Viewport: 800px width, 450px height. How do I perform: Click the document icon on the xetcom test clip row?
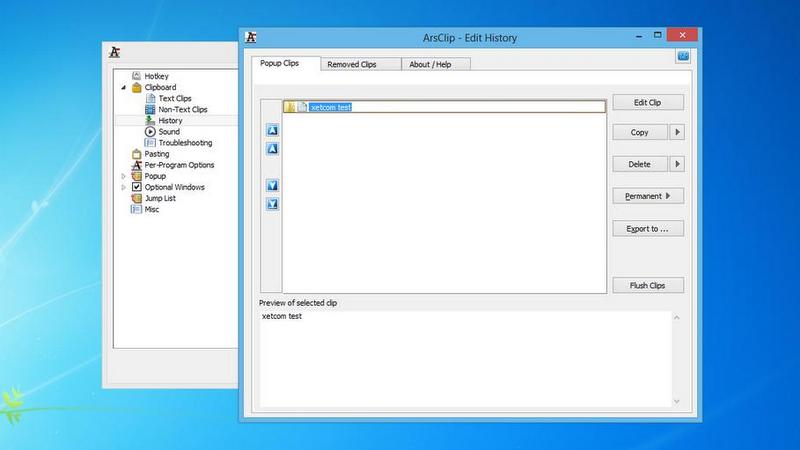(302, 107)
